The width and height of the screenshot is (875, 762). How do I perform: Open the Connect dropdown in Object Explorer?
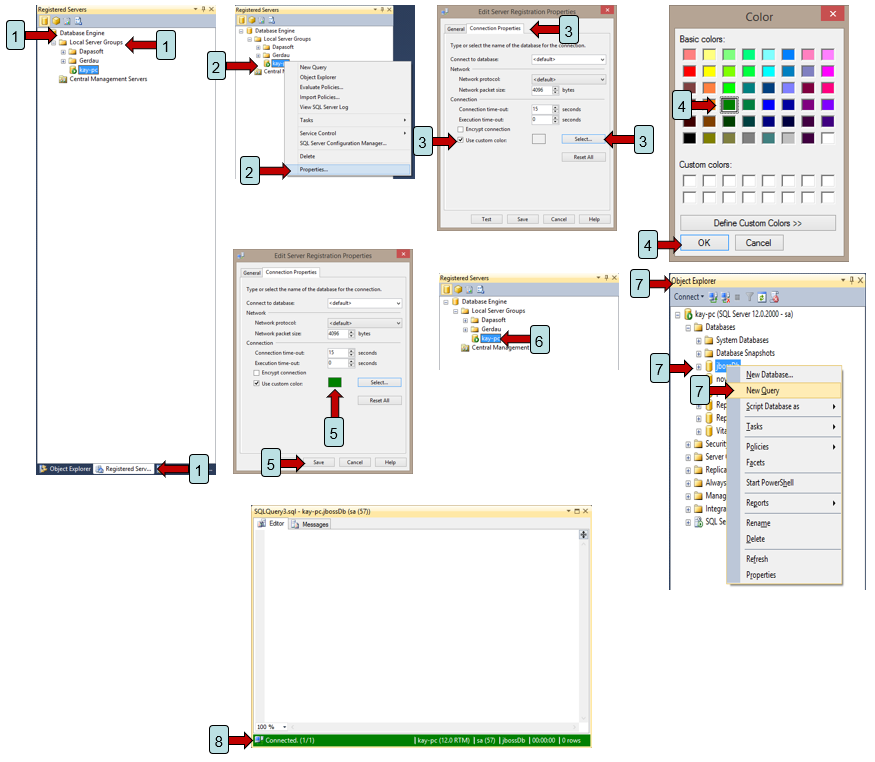(688, 297)
